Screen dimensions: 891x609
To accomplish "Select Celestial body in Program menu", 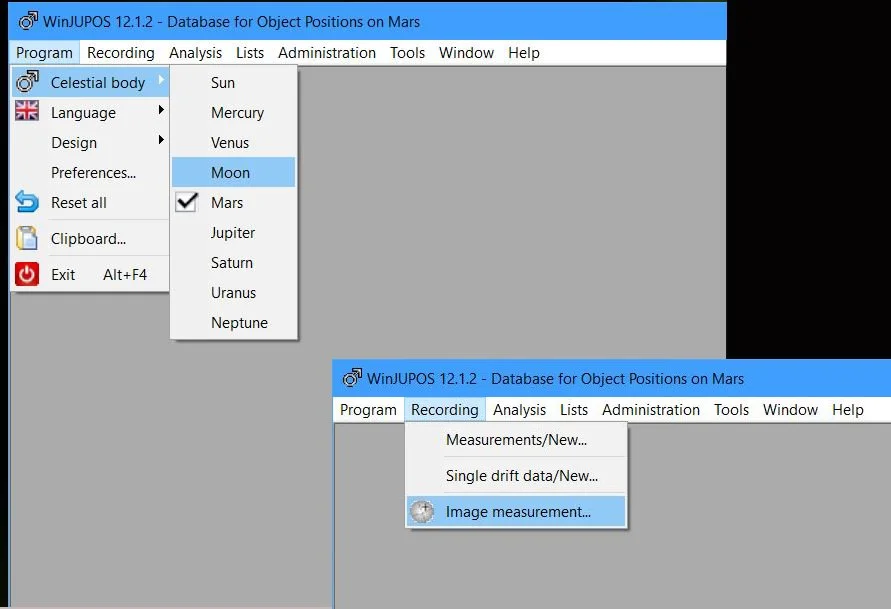I will coord(90,82).
